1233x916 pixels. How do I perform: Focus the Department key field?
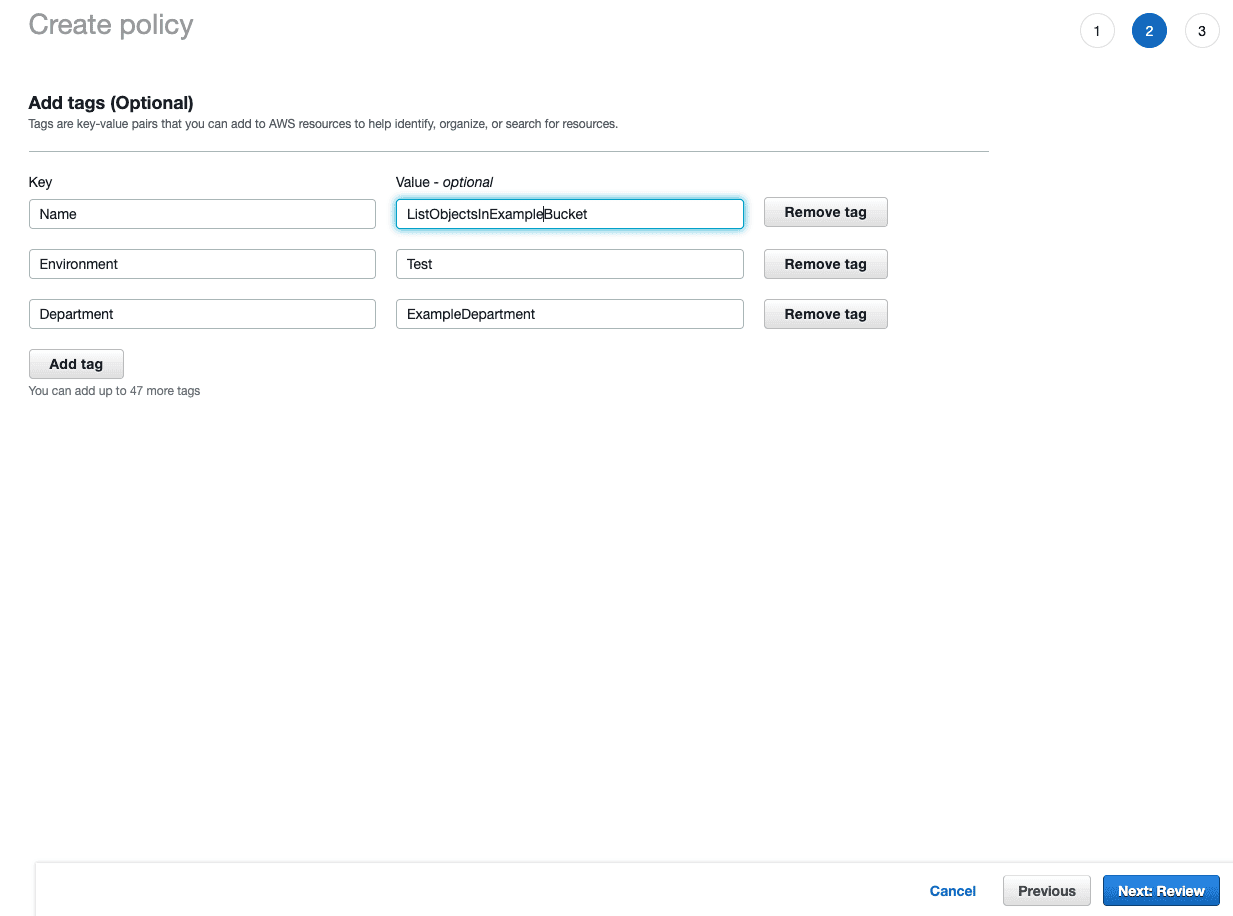tap(202, 313)
